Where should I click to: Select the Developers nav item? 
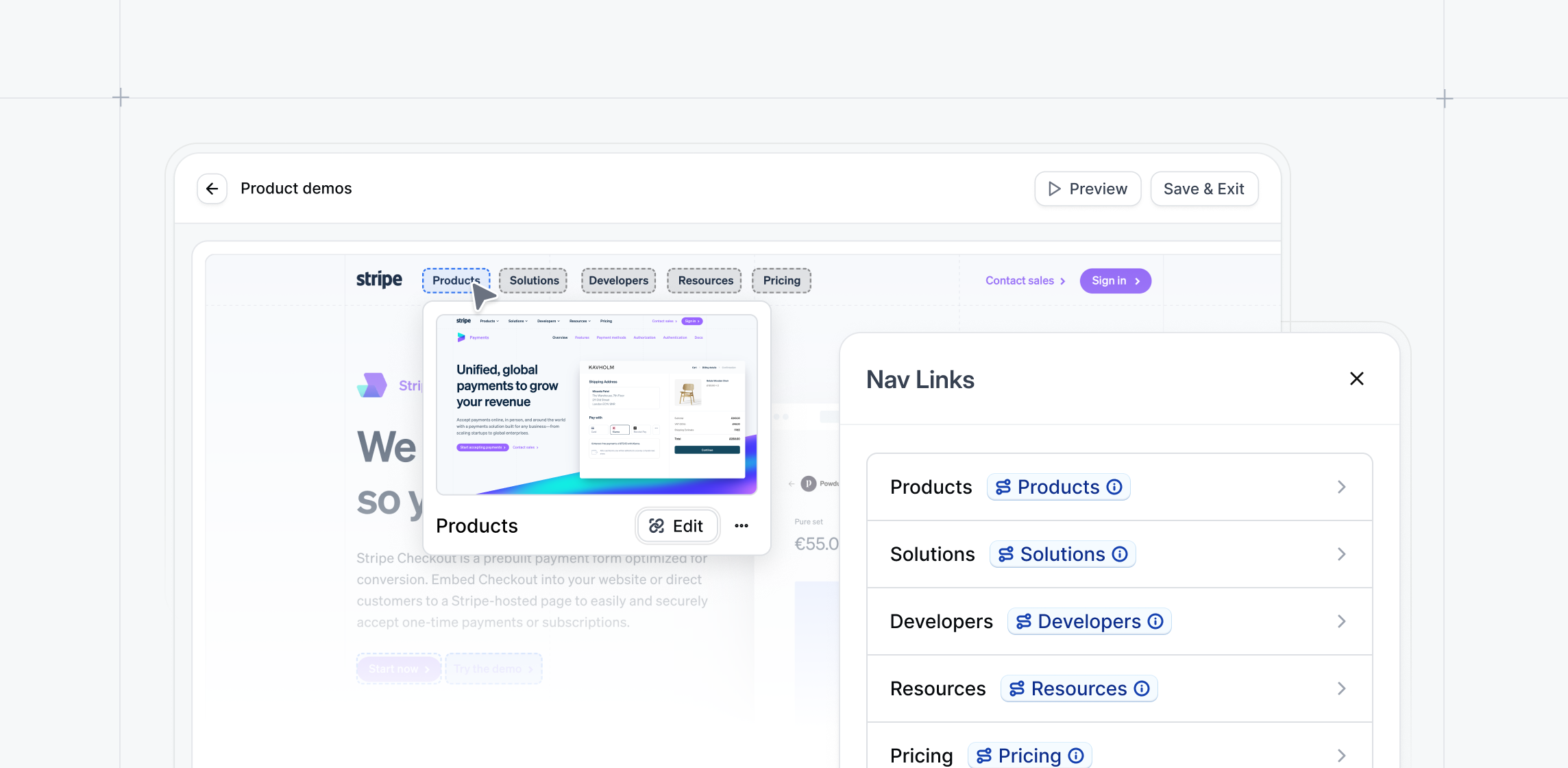click(618, 280)
